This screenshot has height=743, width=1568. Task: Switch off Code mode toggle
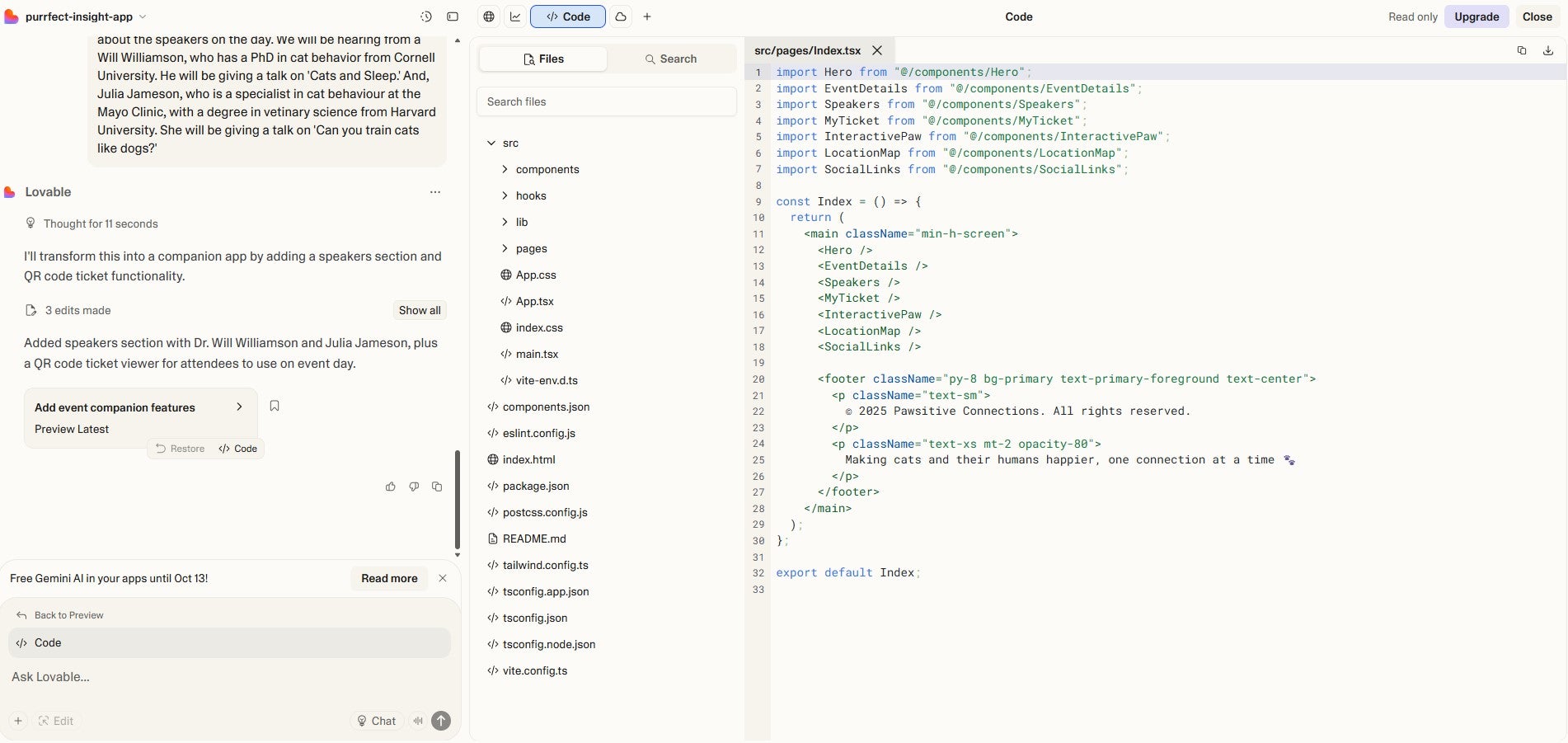pyautogui.click(x=567, y=16)
